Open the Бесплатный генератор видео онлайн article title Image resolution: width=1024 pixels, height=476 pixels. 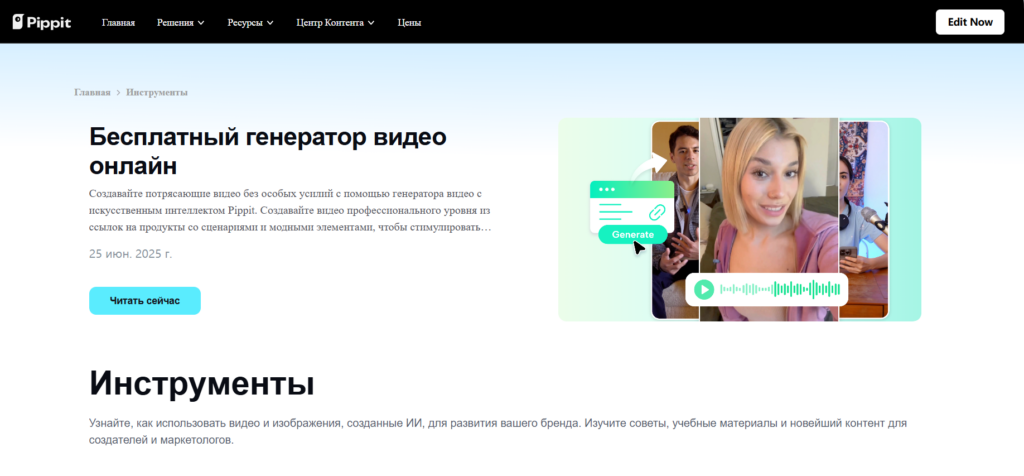point(268,150)
